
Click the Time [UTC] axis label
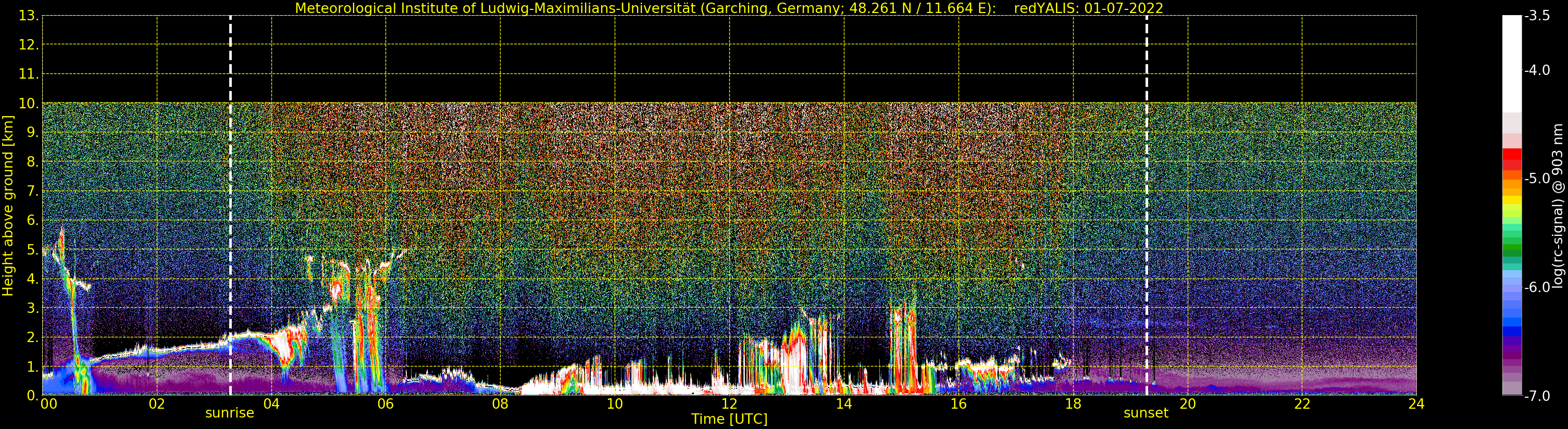click(x=729, y=419)
